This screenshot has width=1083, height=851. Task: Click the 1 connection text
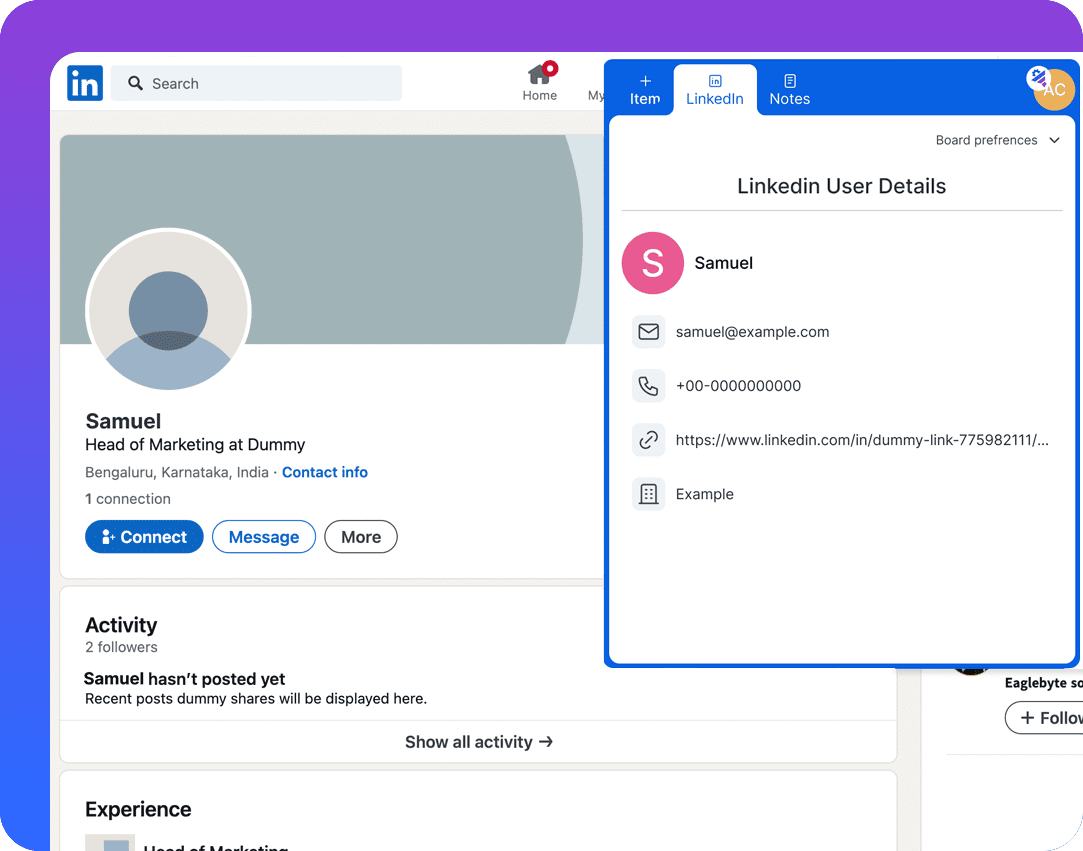[x=128, y=499]
